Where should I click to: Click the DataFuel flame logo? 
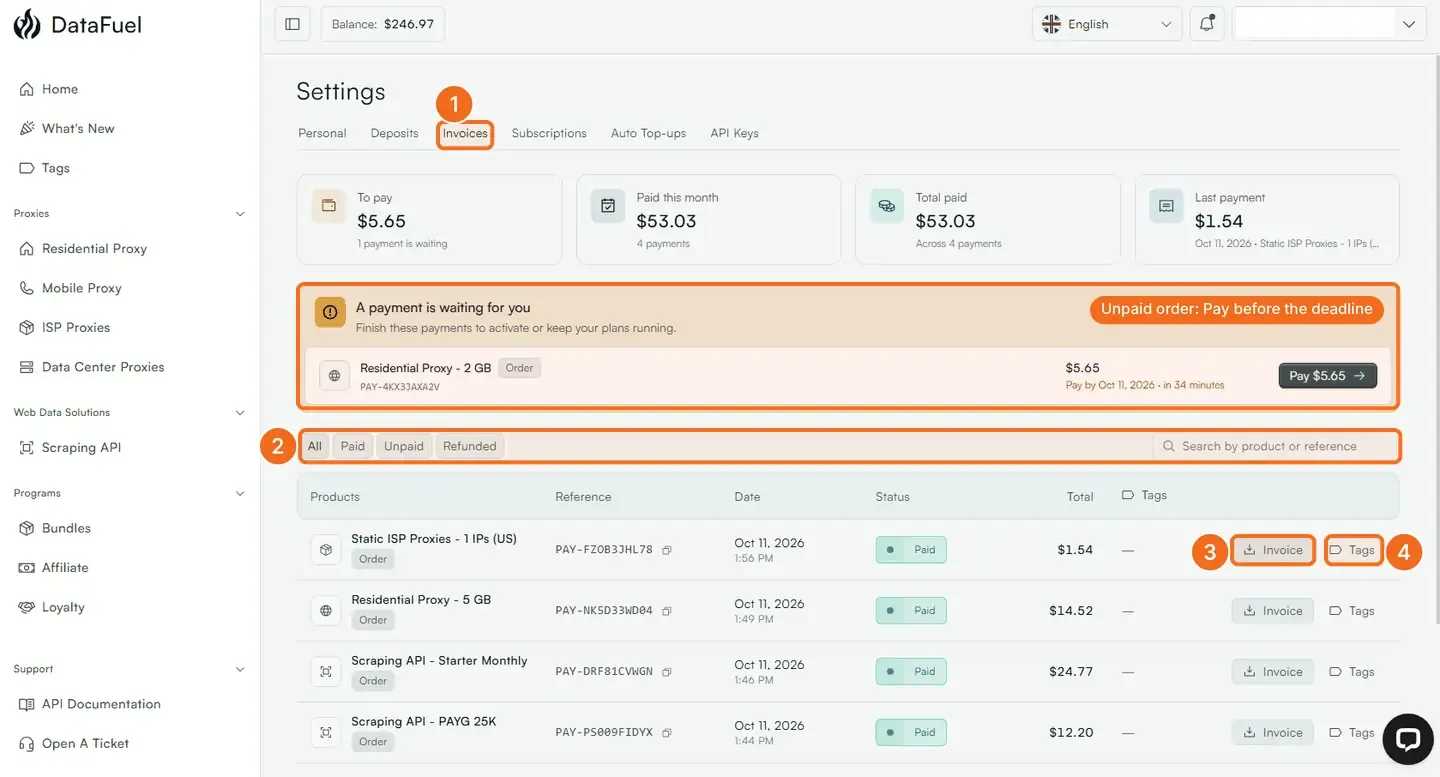(x=27, y=24)
